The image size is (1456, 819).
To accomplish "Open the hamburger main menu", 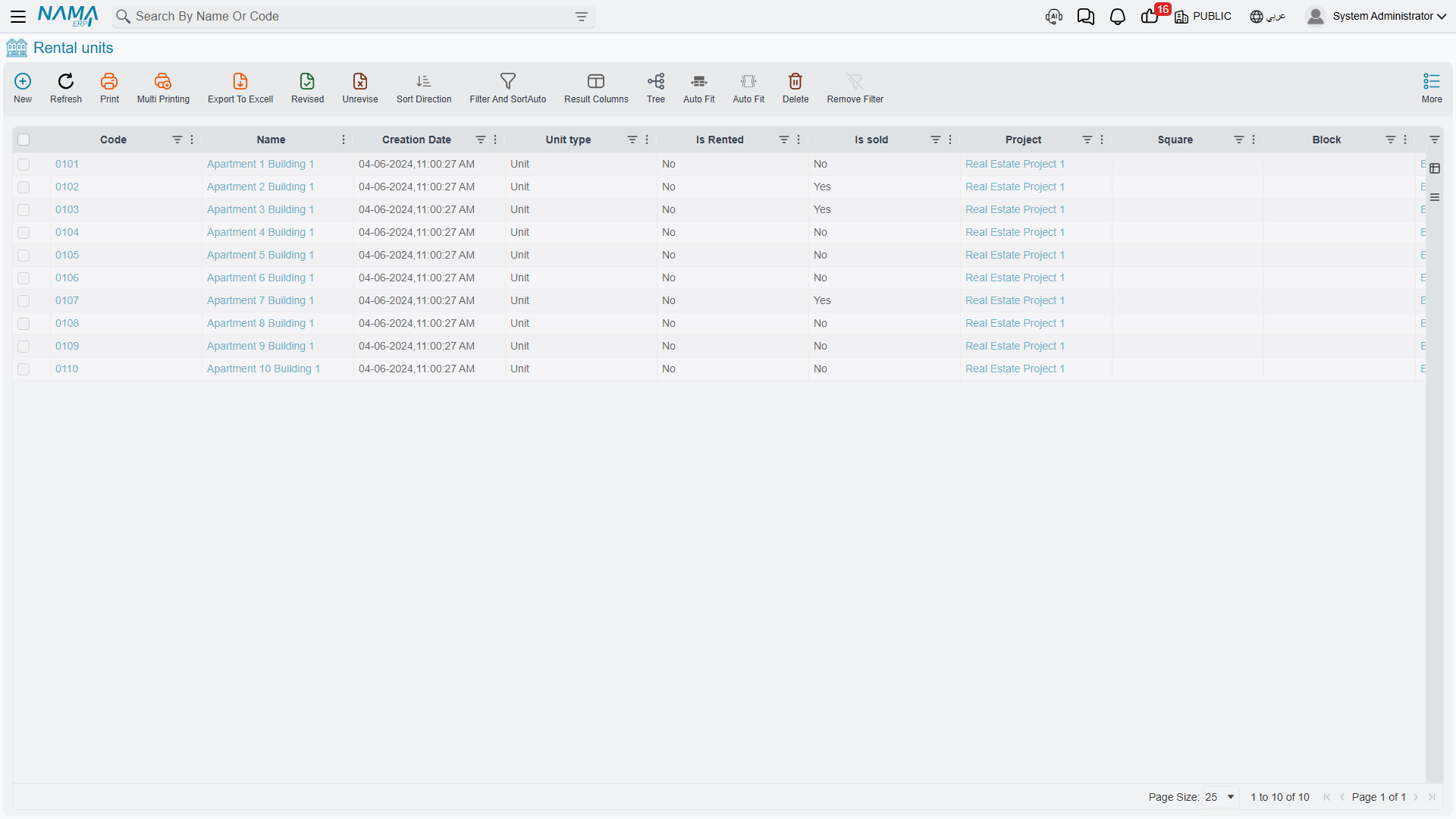I will coord(18,16).
